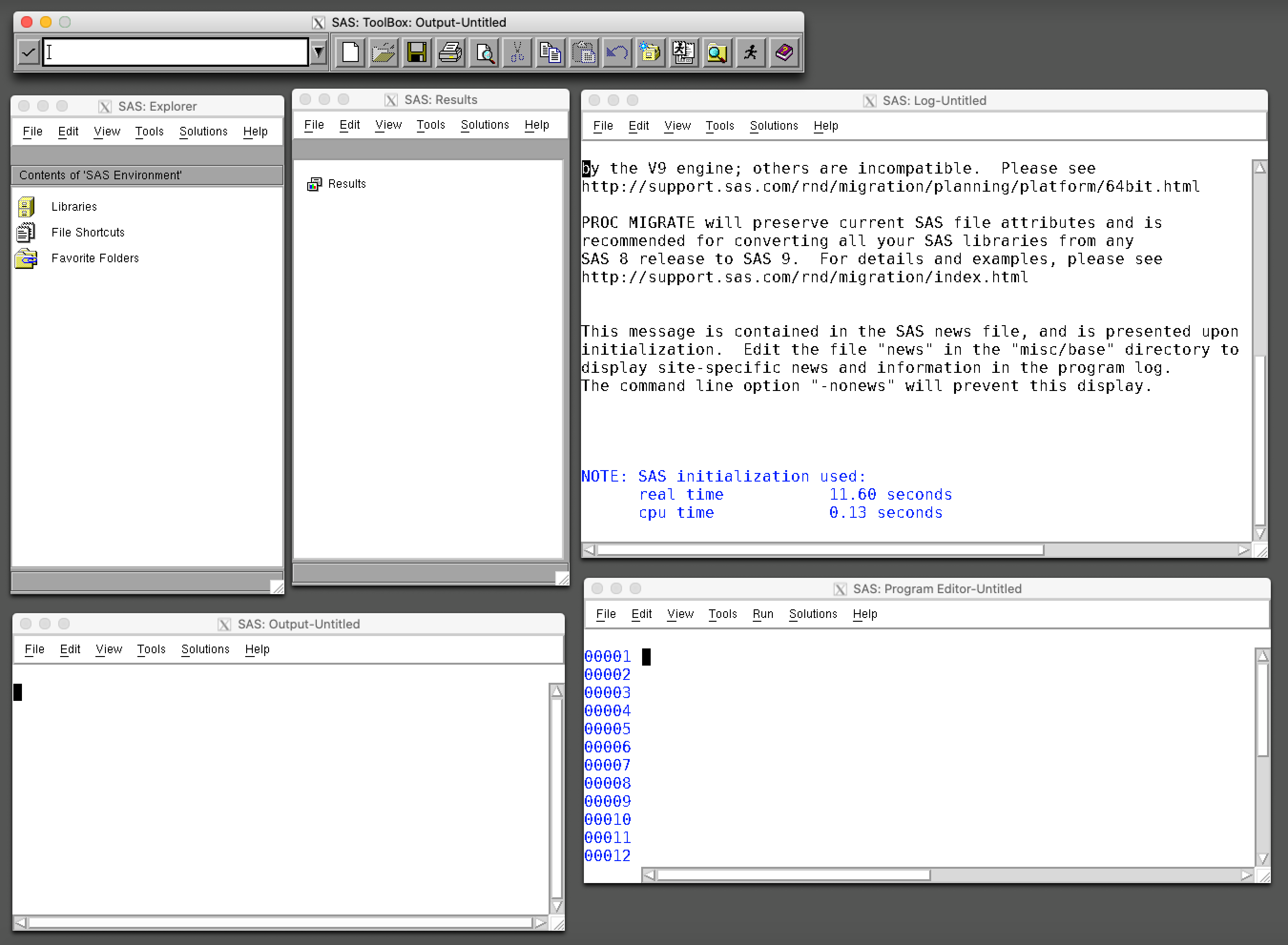Select the Favorite Folders icon in Explorer
1288x945 pixels.
point(26,258)
